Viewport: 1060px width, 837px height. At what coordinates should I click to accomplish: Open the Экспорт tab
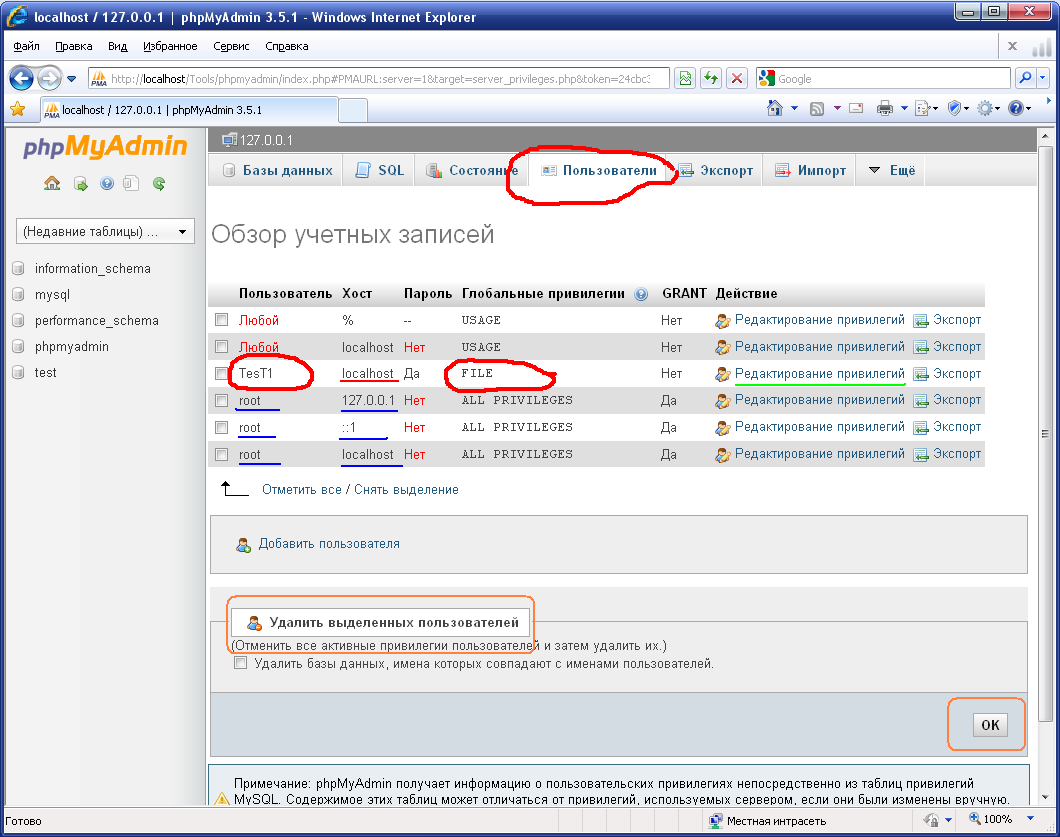pyautogui.click(x=716, y=170)
